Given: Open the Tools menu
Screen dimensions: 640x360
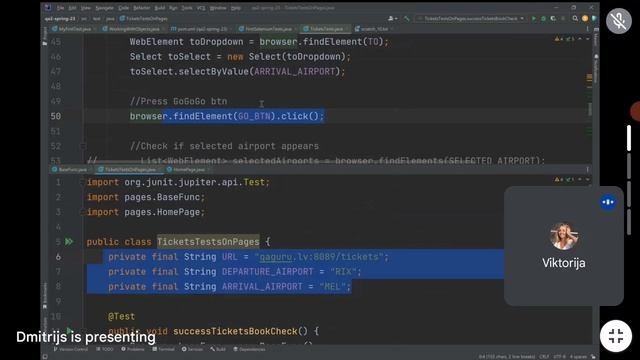Looking at the screenshot, I should 187,8.
